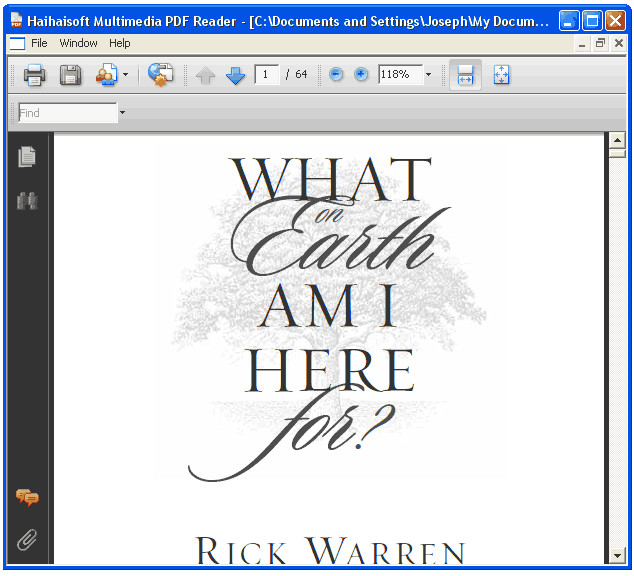The image size is (634, 576).
Task: Click the vertical scrollbar thumb
Action: [617, 153]
